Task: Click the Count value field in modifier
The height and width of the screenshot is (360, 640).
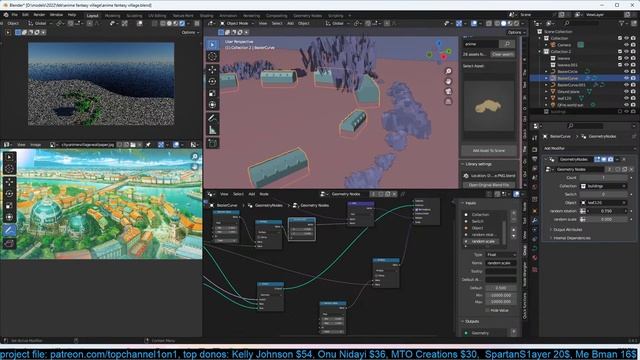Action: tap(603, 178)
